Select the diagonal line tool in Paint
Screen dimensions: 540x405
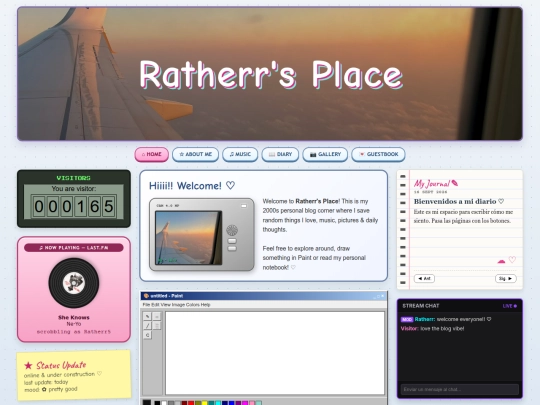[147, 325]
